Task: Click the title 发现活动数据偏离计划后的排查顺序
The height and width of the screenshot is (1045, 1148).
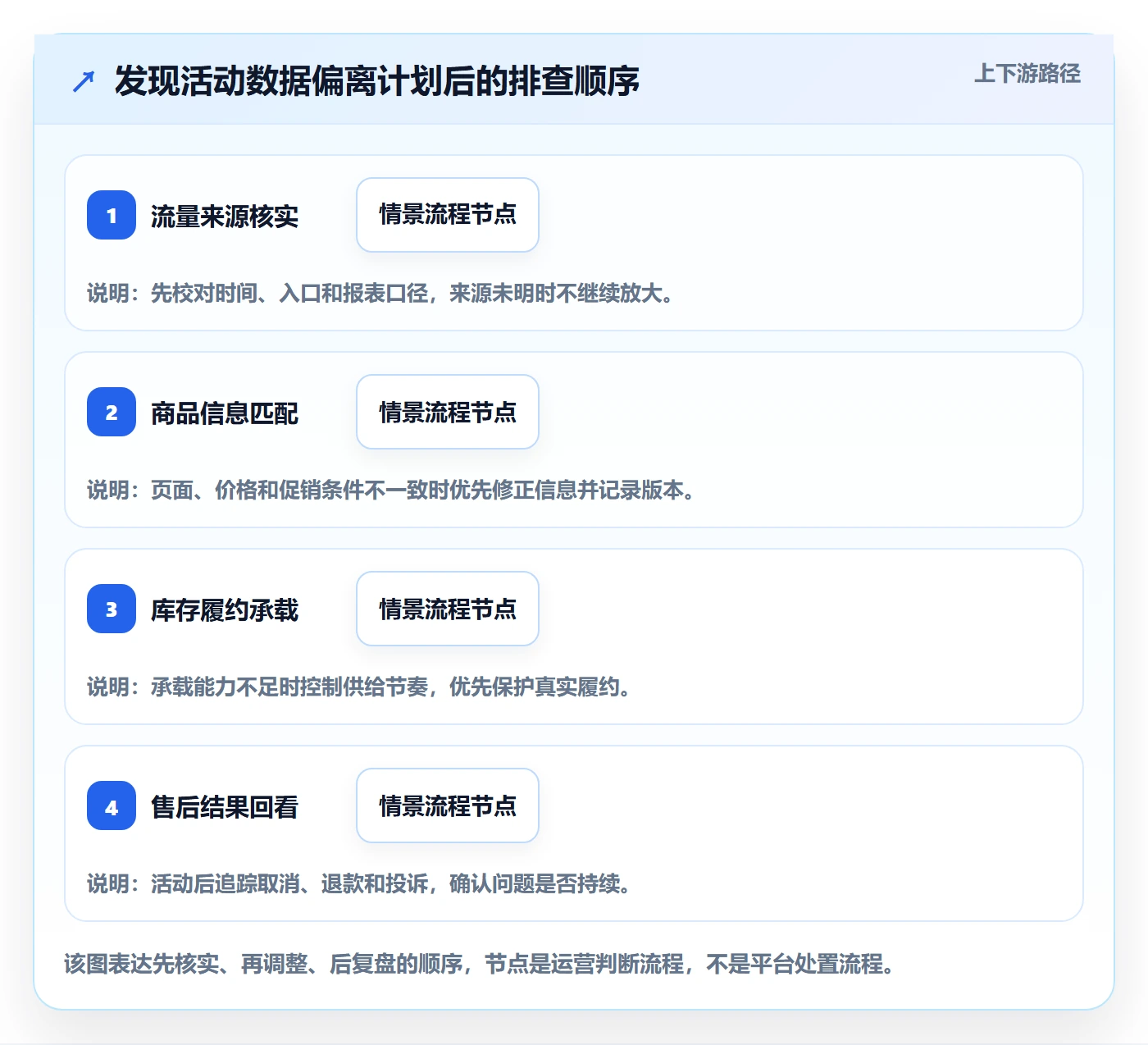Action: coord(377,81)
